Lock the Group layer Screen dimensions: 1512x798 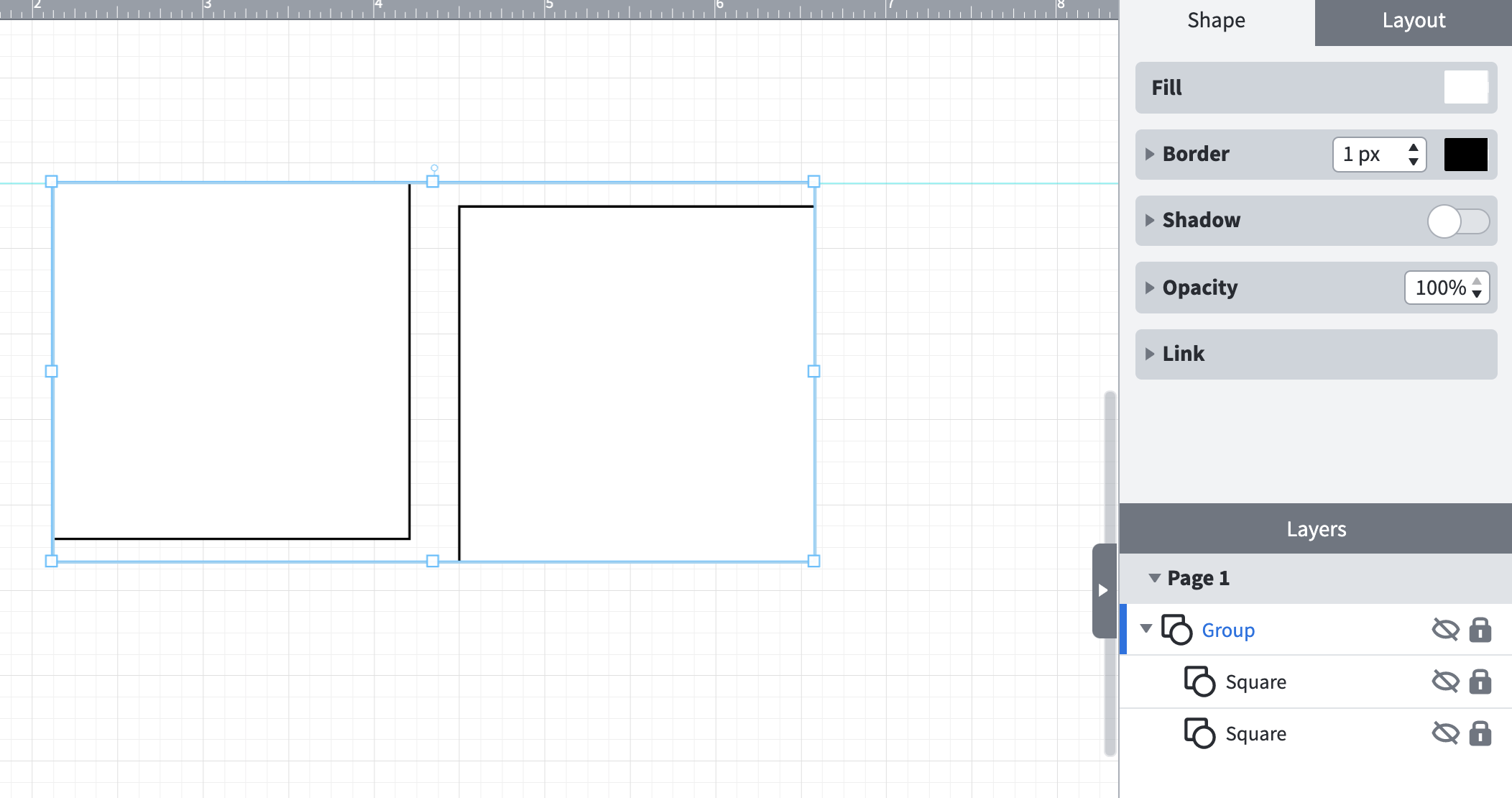pos(1480,630)
